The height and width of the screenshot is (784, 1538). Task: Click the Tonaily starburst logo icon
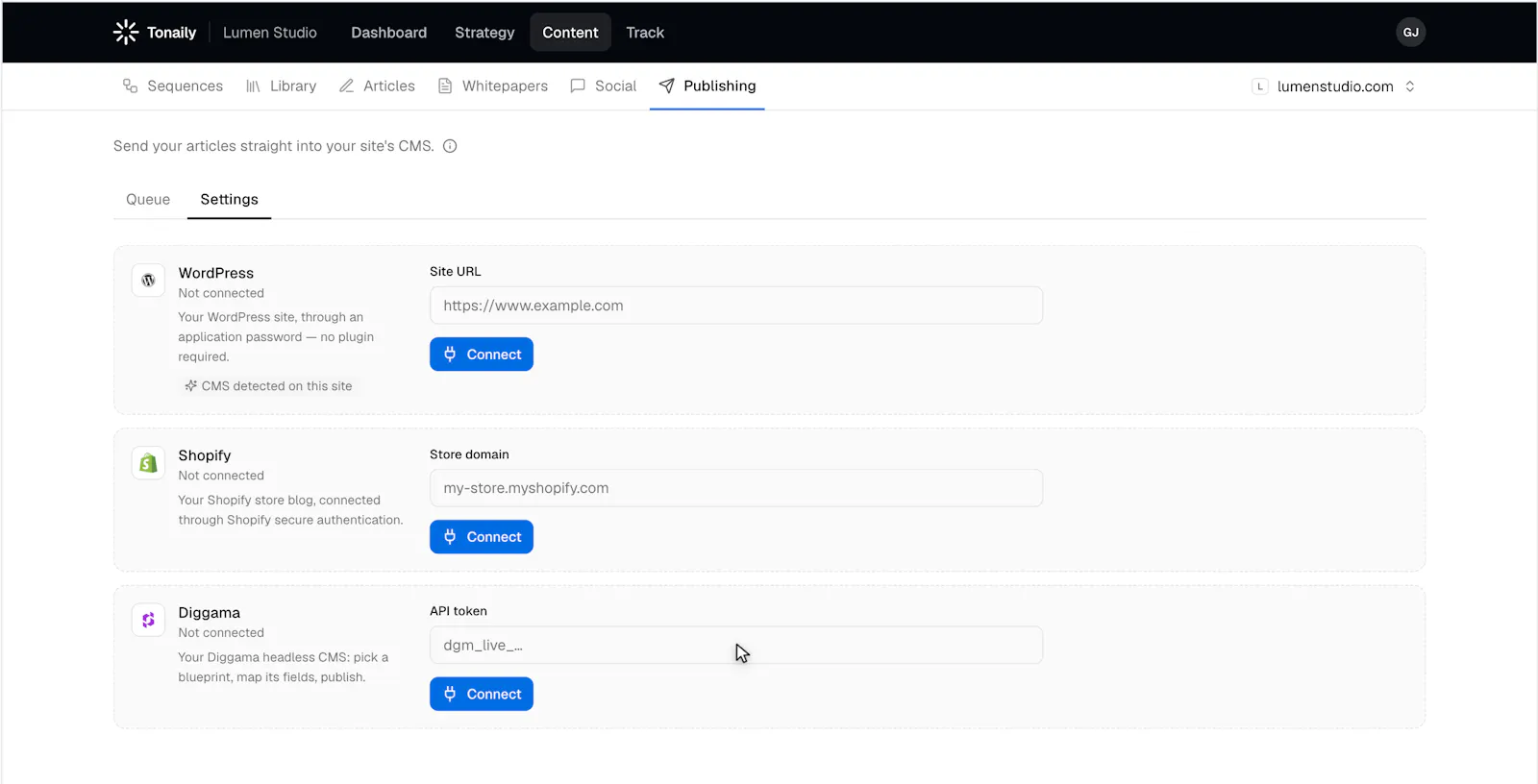pyautogui.click(x=126, y=33)
